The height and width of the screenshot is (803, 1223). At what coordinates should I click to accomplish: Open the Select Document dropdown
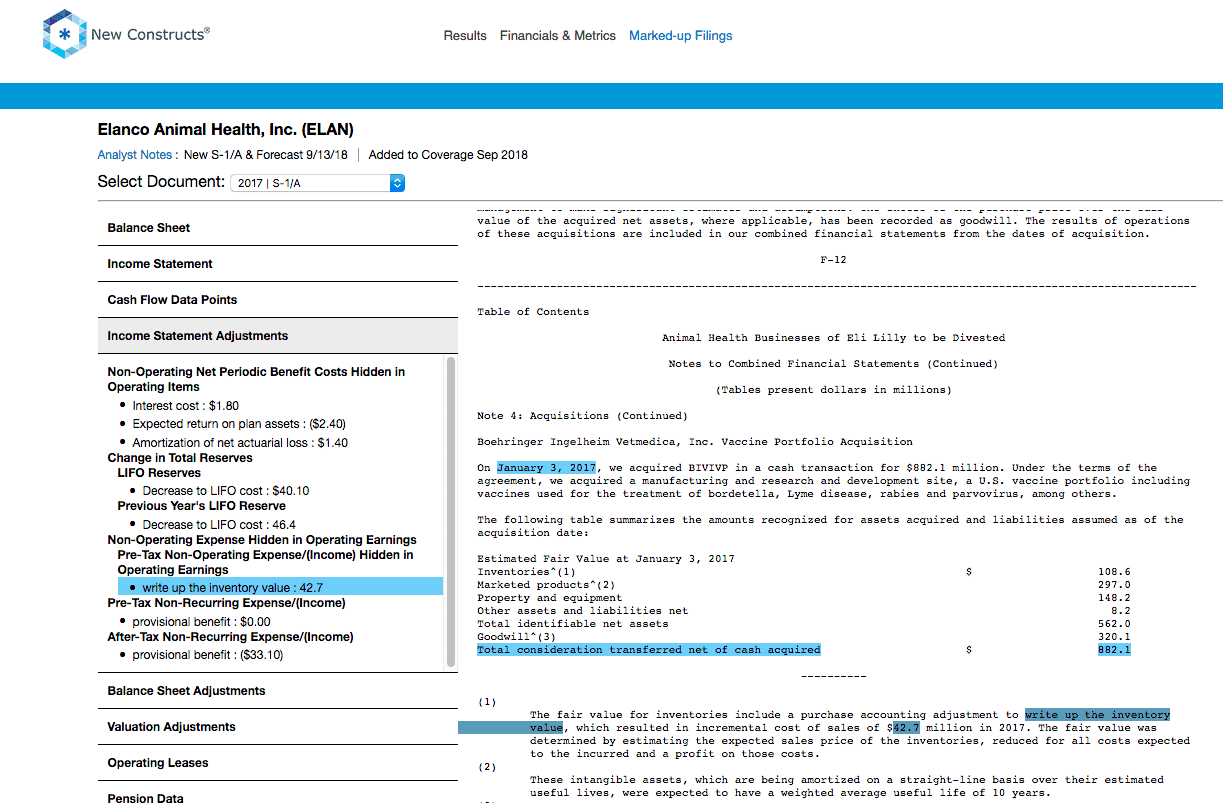317,183
